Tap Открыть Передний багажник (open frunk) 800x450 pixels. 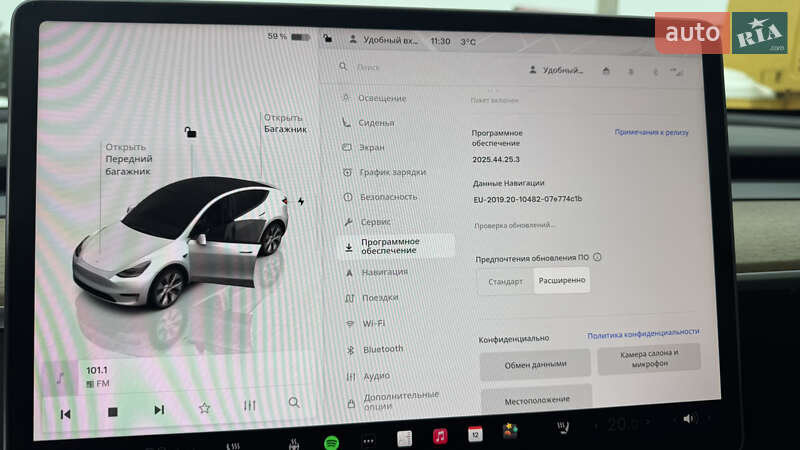129,159
